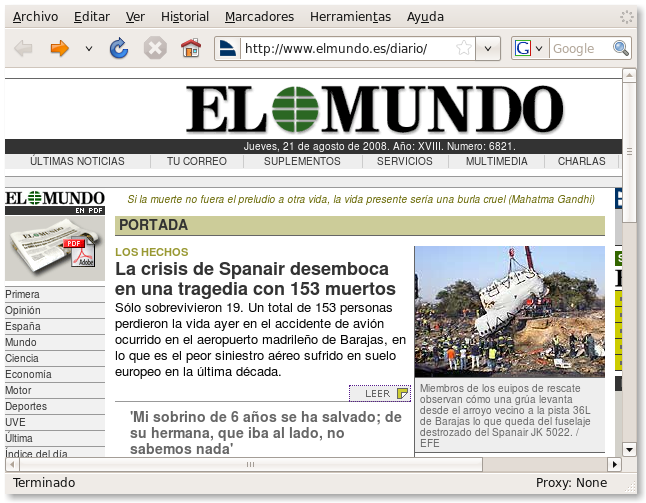Click the LEER button
This screenshot has height=503, width=646.
click(380, 393)
